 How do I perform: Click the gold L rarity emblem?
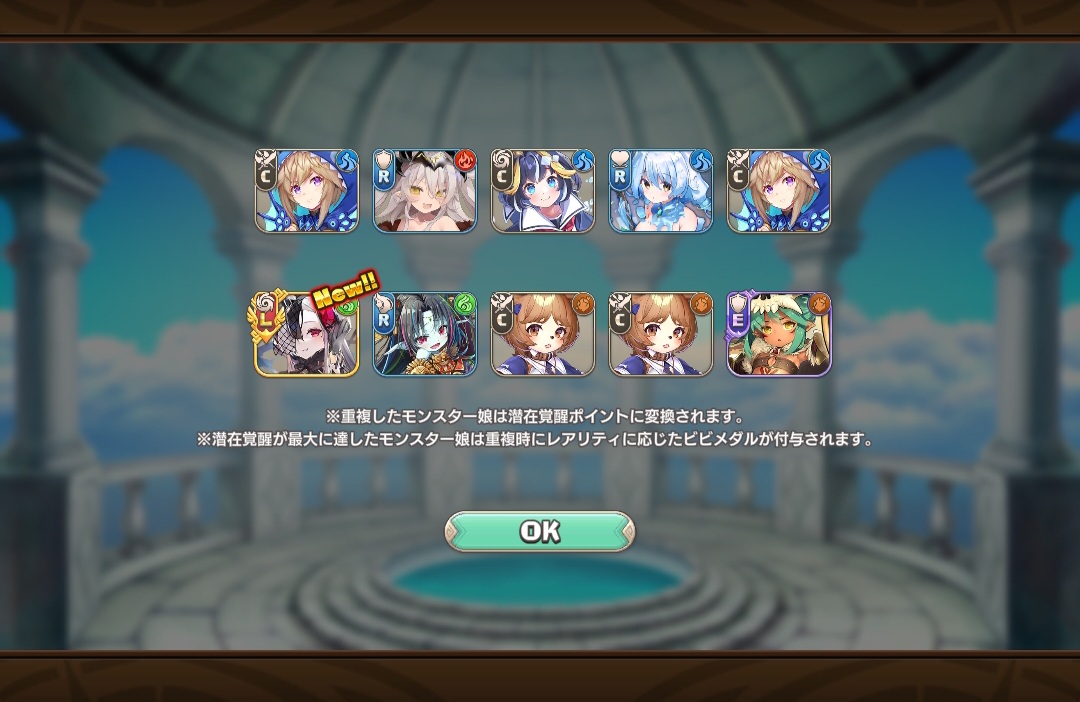click(266, 318)
